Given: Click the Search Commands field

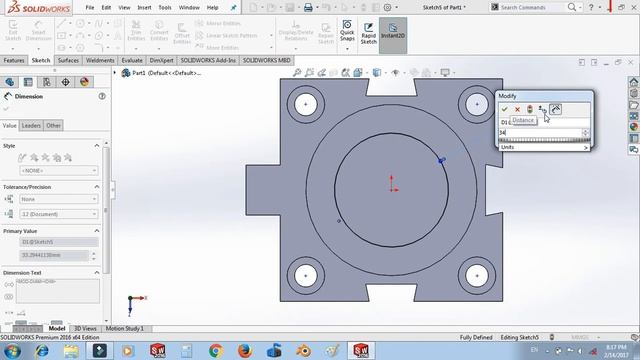Looking at the screenshot, I should [533, 7].
